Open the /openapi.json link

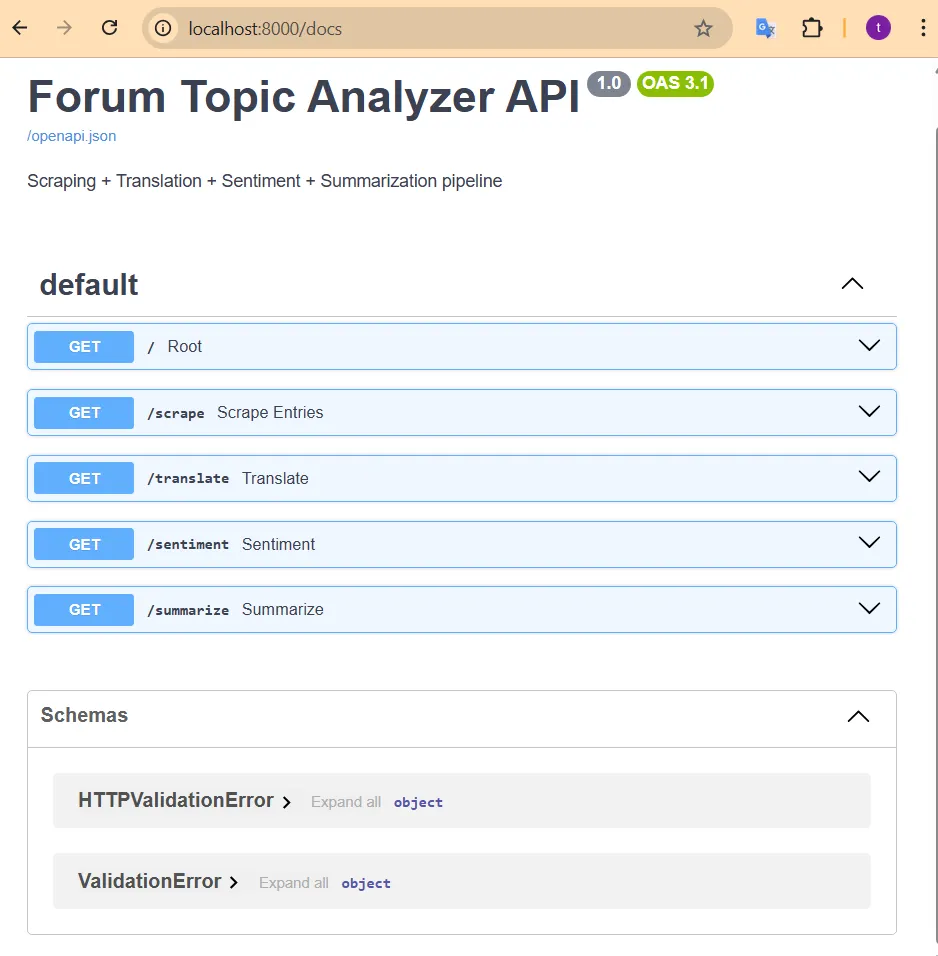coord(71,136)
